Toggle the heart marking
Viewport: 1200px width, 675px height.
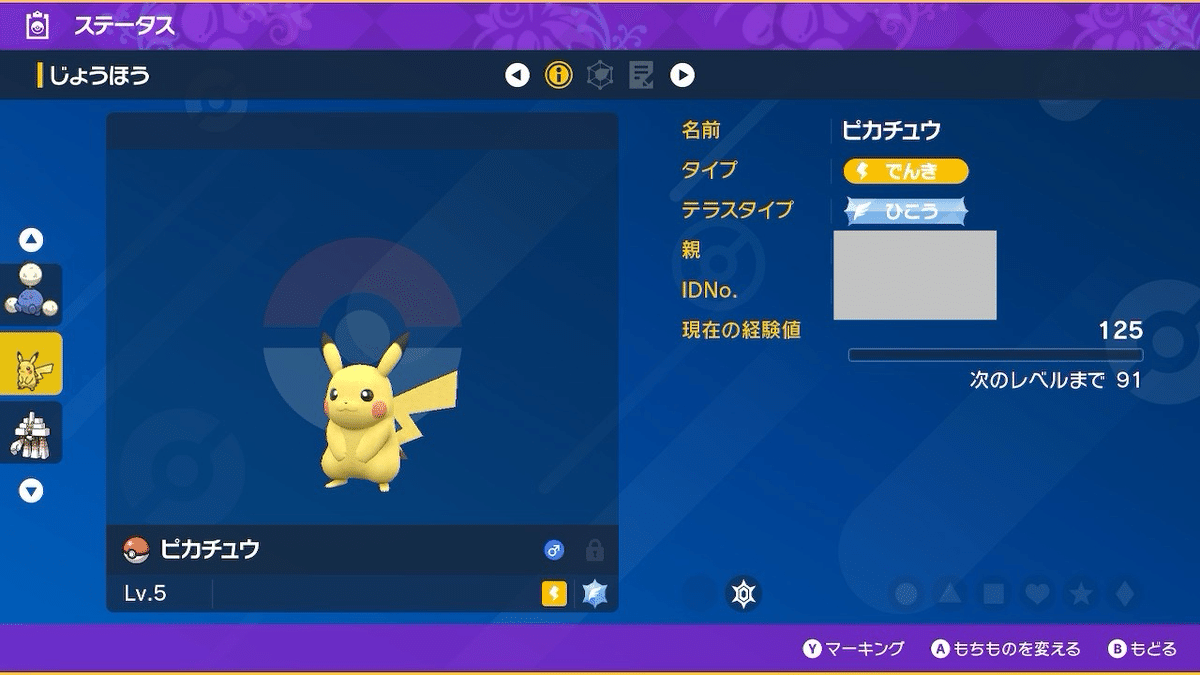[x=1038, y=594]
